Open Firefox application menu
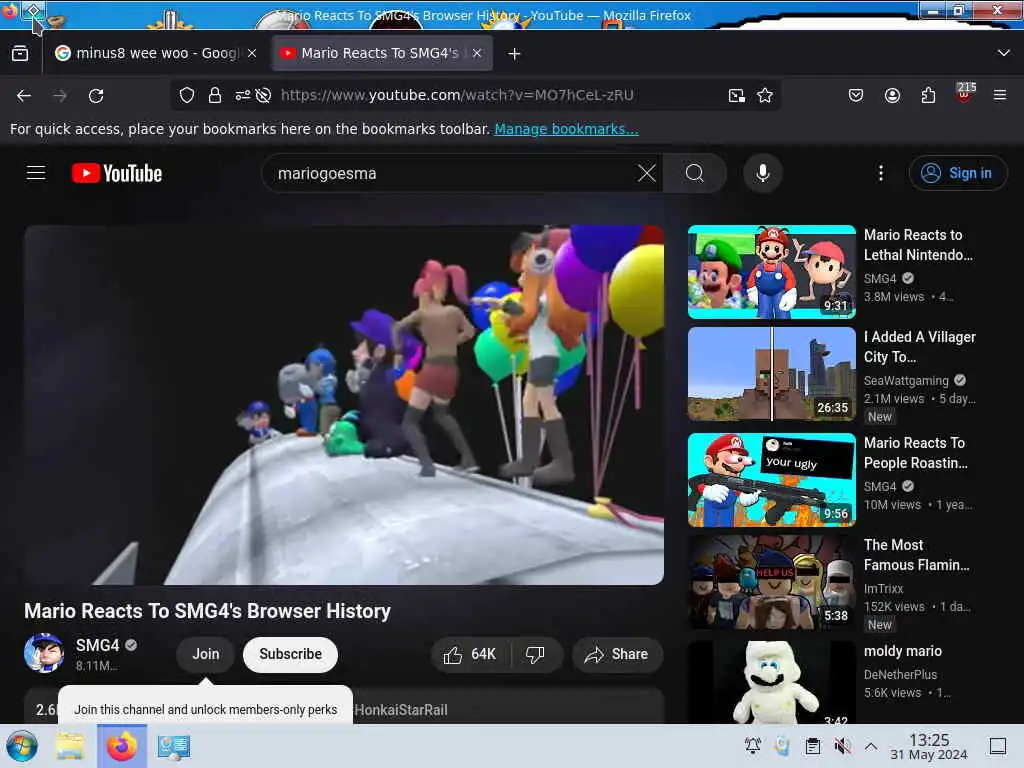This screenshot has height=768, width=1024. (x=1000, y=95)
